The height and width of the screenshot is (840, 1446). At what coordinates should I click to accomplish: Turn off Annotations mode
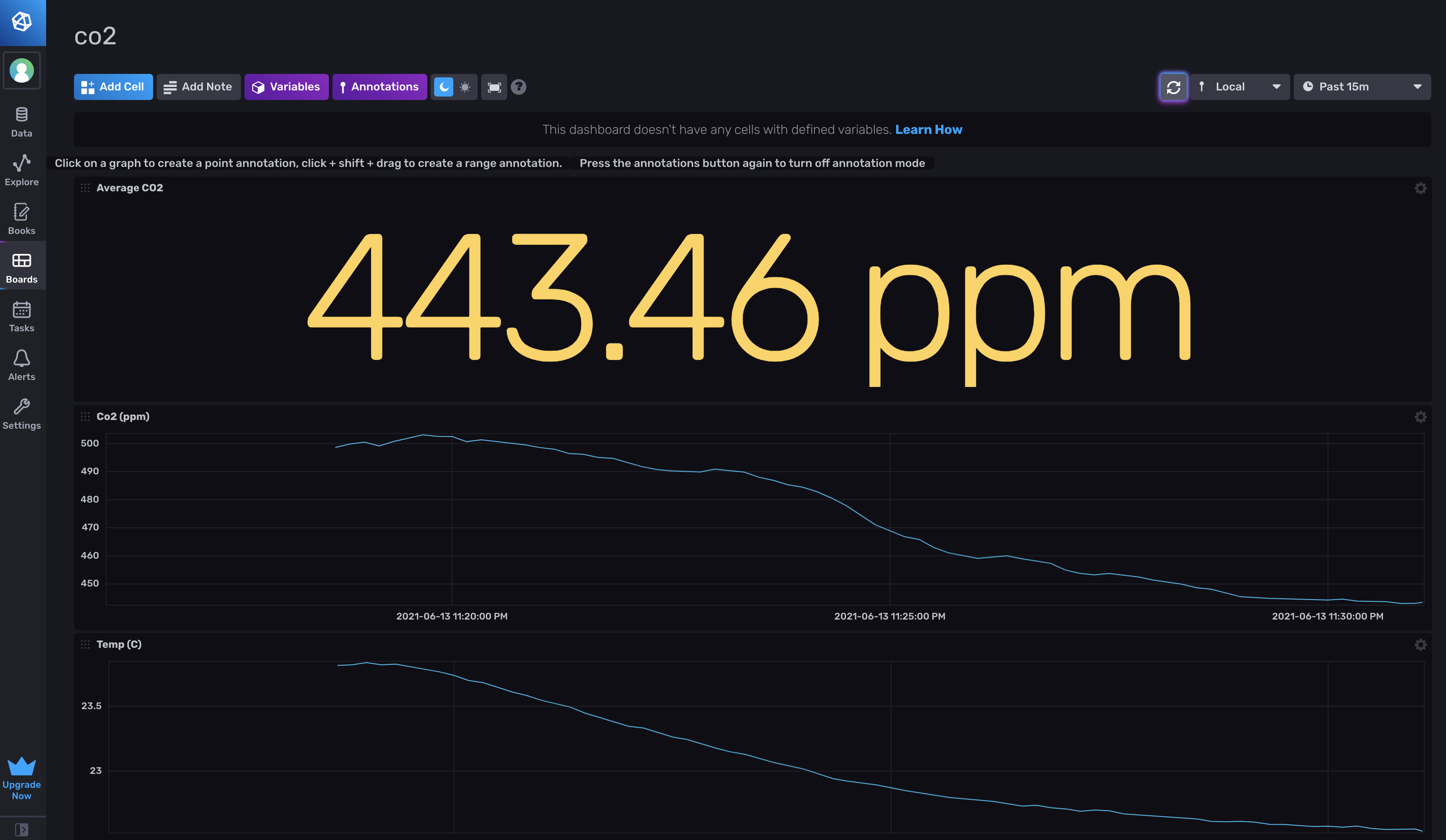(x=379, y=87)
